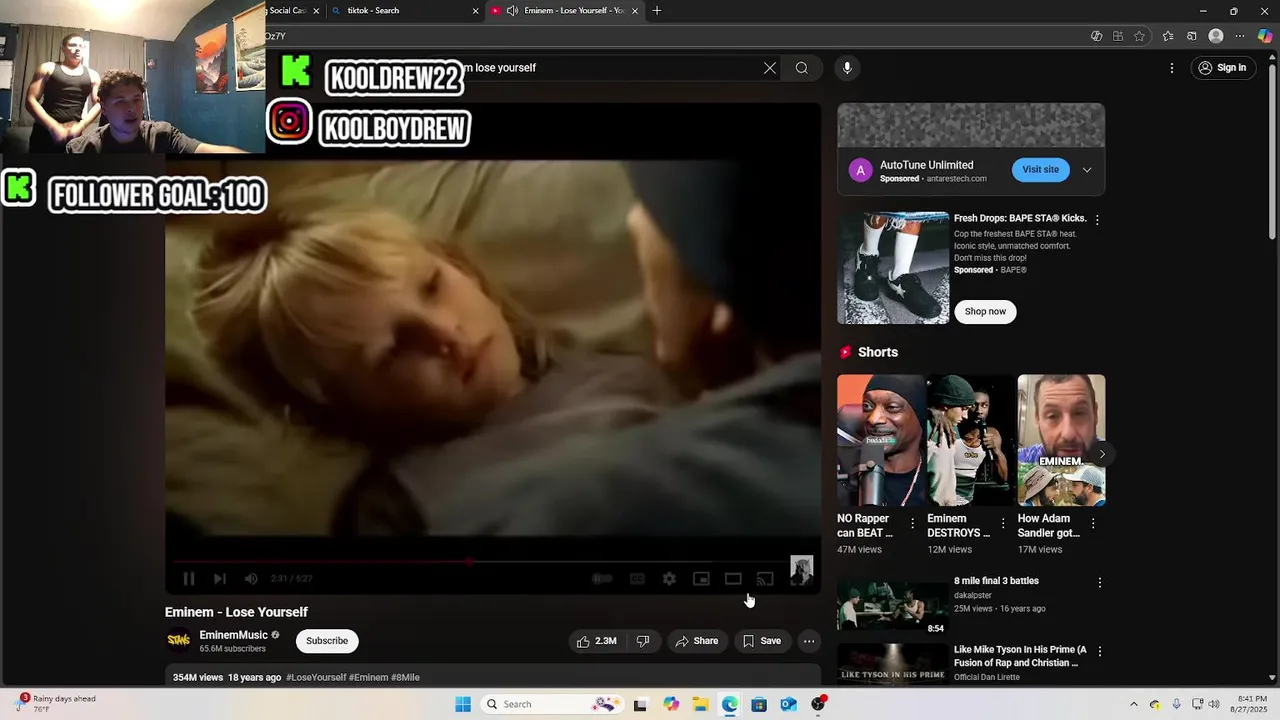Open the weather widget 'Rainy days ahead'
This screenshot has width=1280, height=720.
click(58, 704)
